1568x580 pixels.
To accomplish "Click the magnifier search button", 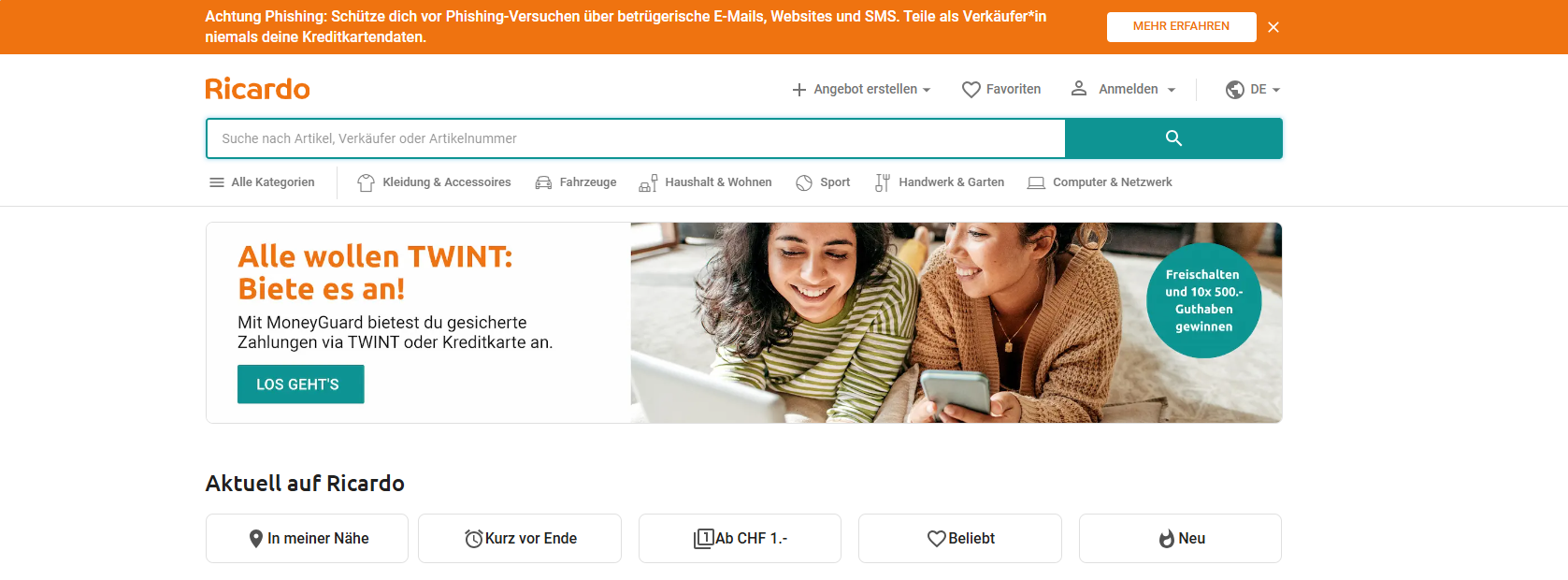I will 1173,138.
